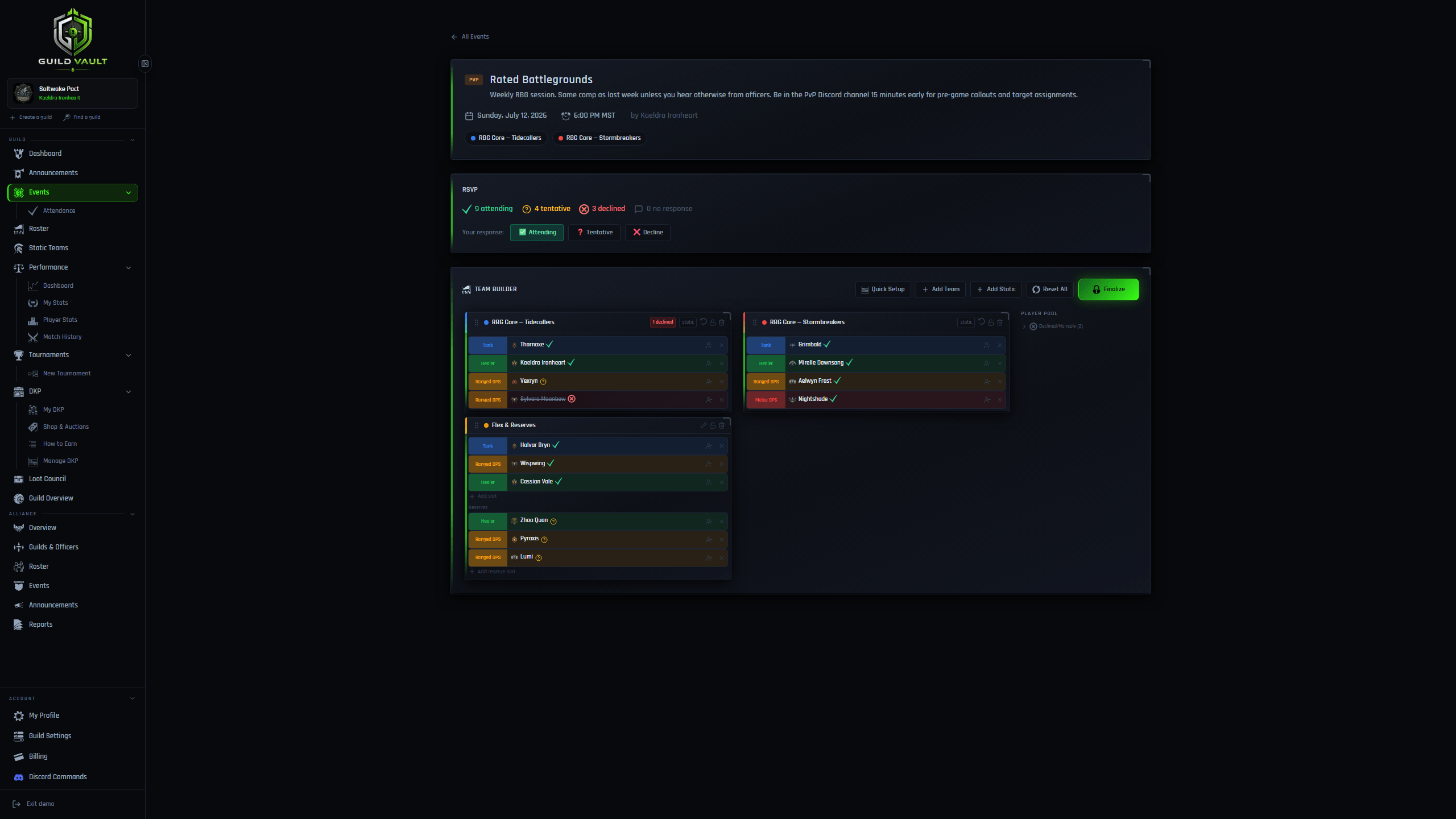1456x819 pixels.
Task: Collapse the Performance section chevron
Action: pos(129,268)
